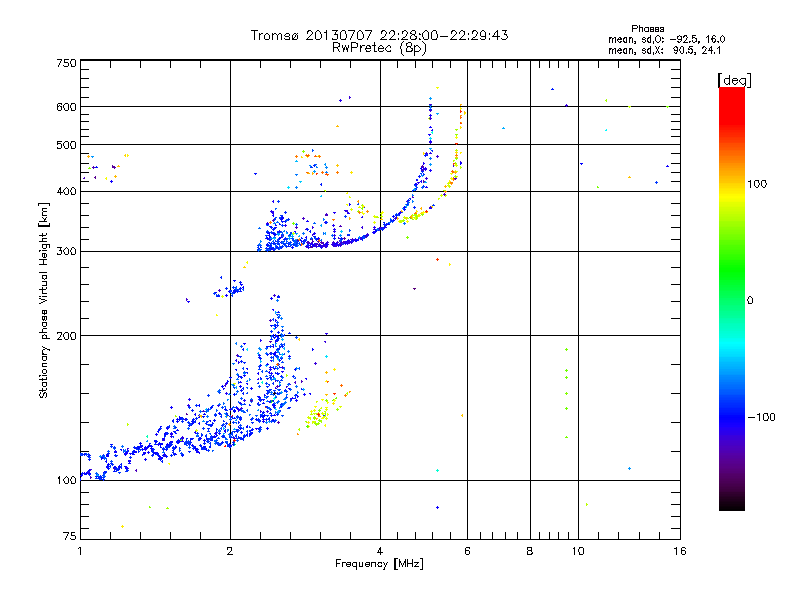The width and height of the screenshot is (800, 600).
Task: Click the y-axis label '600'
Action: coord(66,107)
